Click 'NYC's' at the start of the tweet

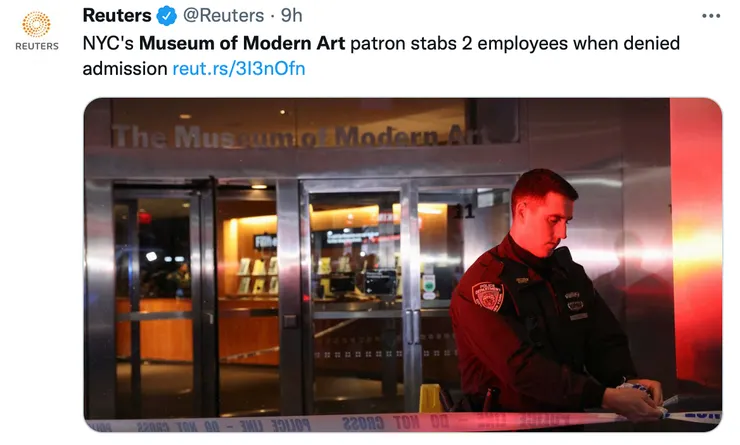tap(109, 43)
